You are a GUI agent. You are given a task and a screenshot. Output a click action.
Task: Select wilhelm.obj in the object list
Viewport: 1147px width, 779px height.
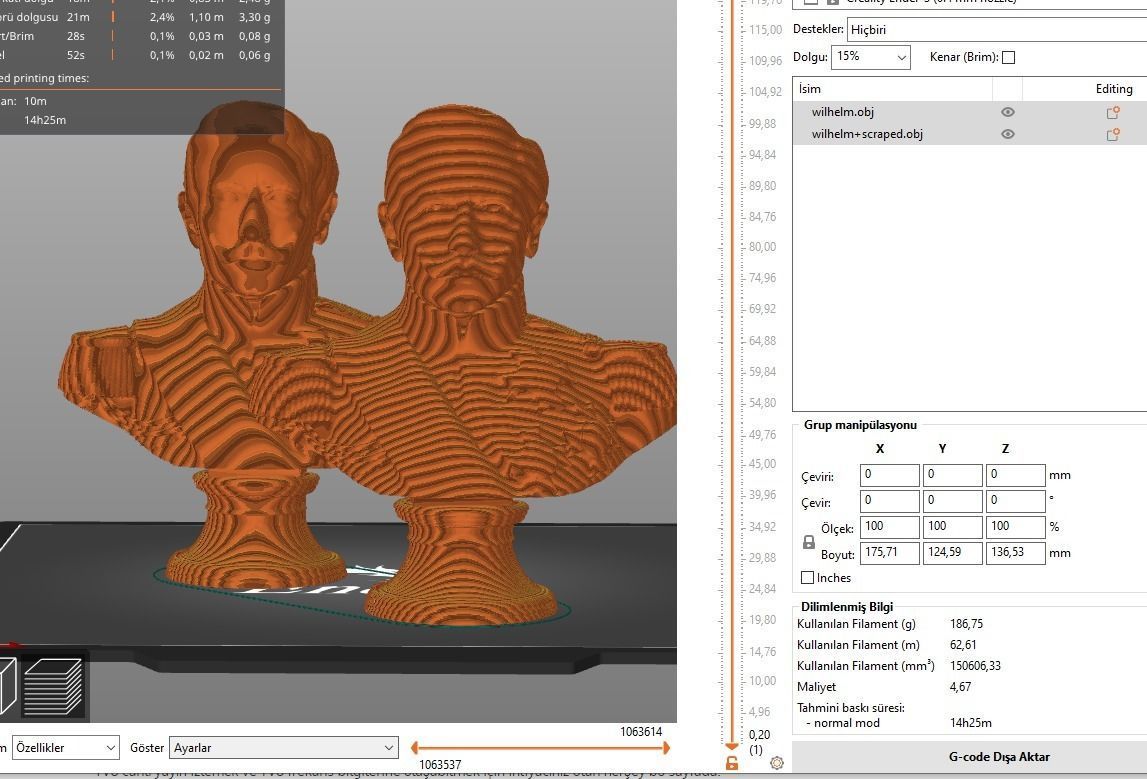[843, 112]
